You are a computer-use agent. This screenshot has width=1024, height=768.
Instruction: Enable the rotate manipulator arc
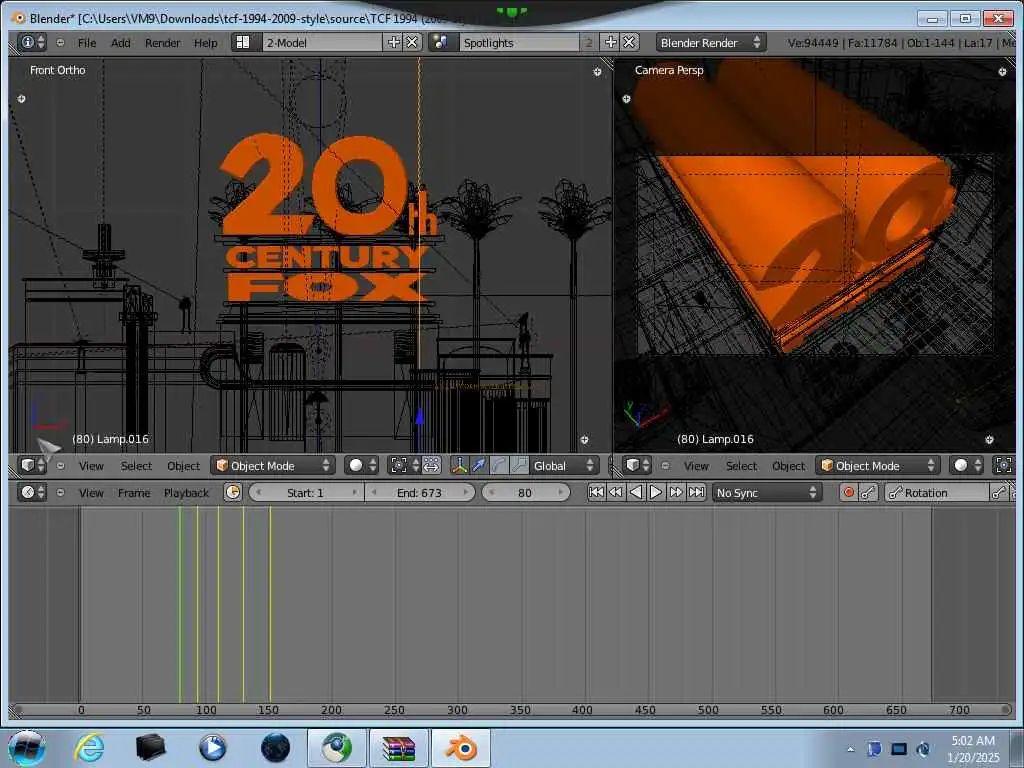pos(498,466)
